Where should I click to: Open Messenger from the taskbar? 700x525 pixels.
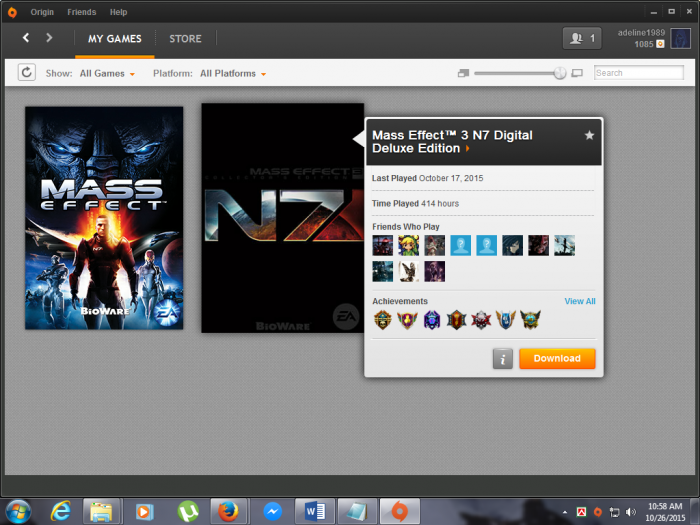(272, 512)
